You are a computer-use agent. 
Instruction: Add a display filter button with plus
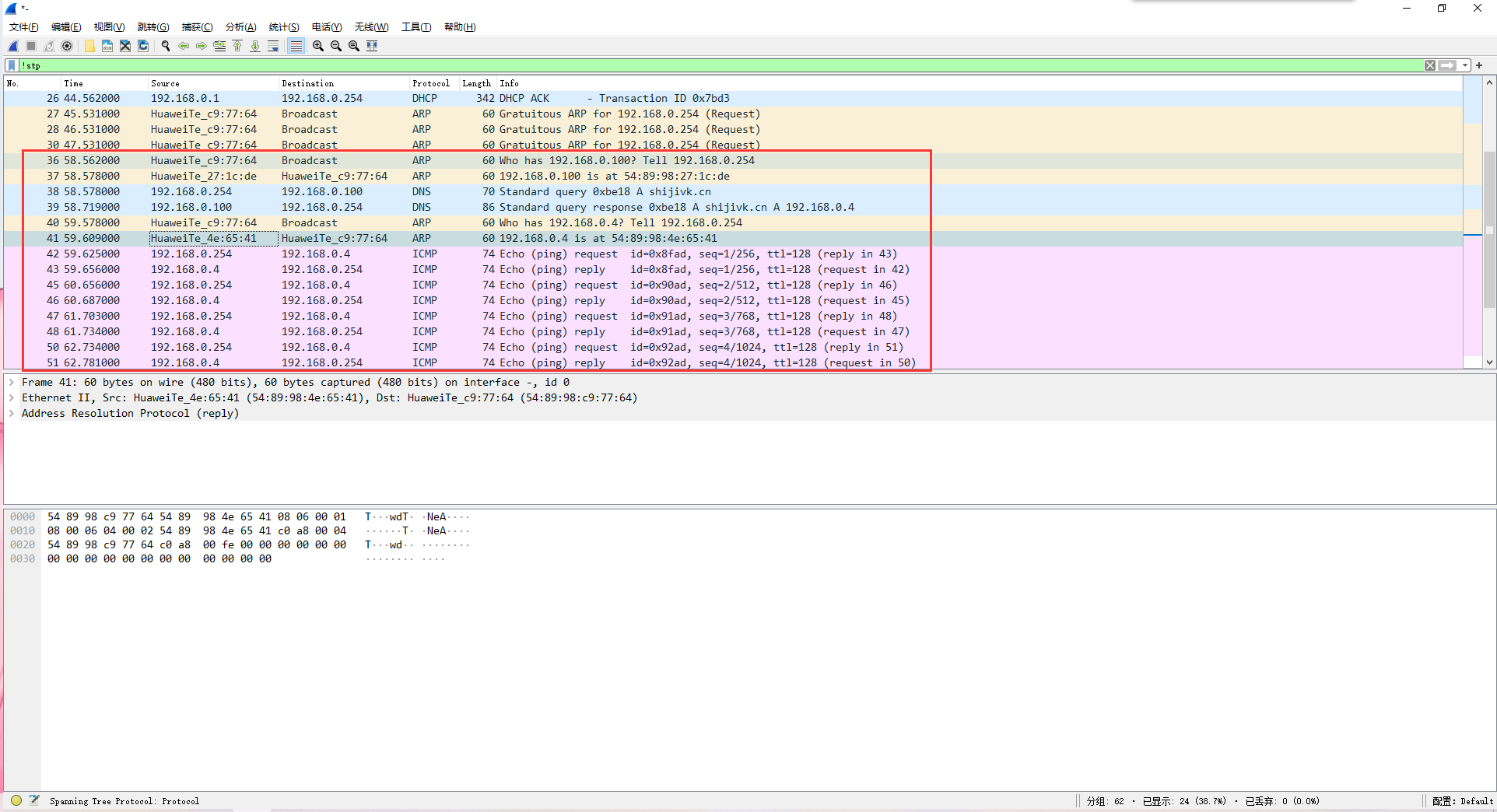pos(1479,65)
